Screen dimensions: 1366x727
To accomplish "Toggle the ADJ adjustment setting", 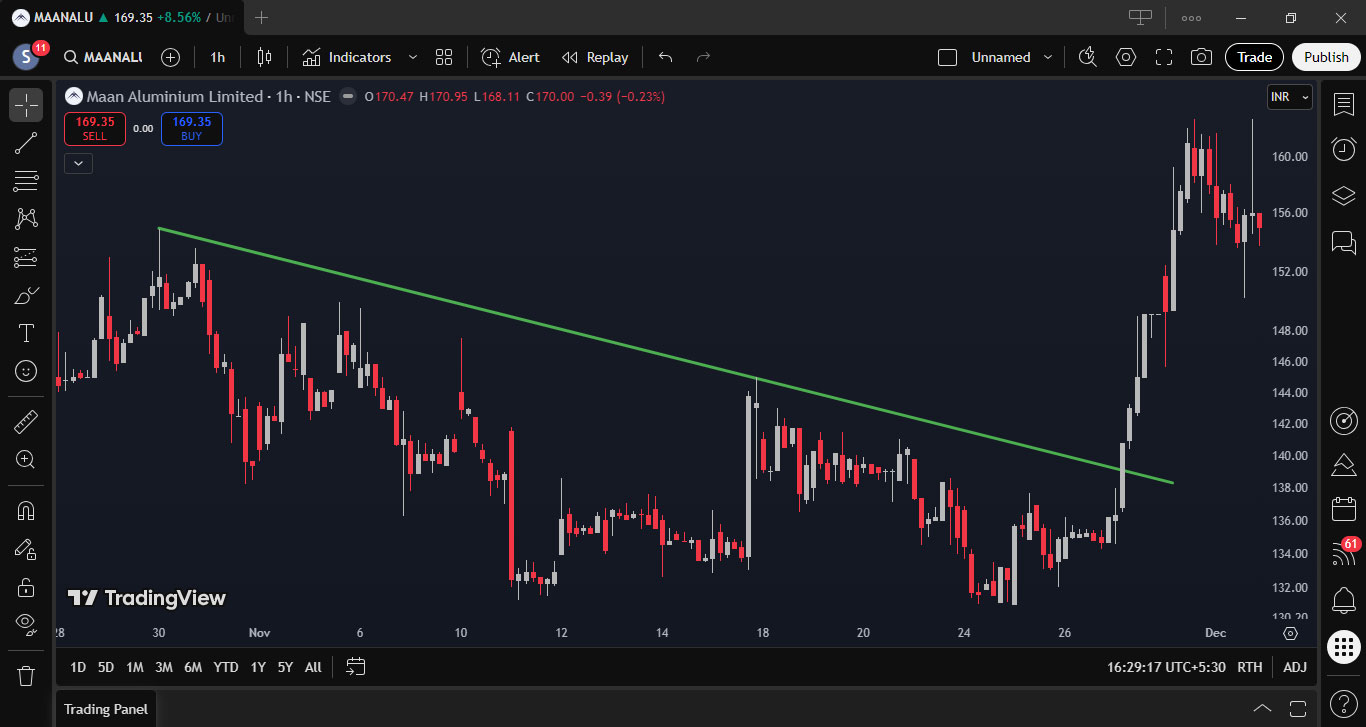I will point(1295,667).
